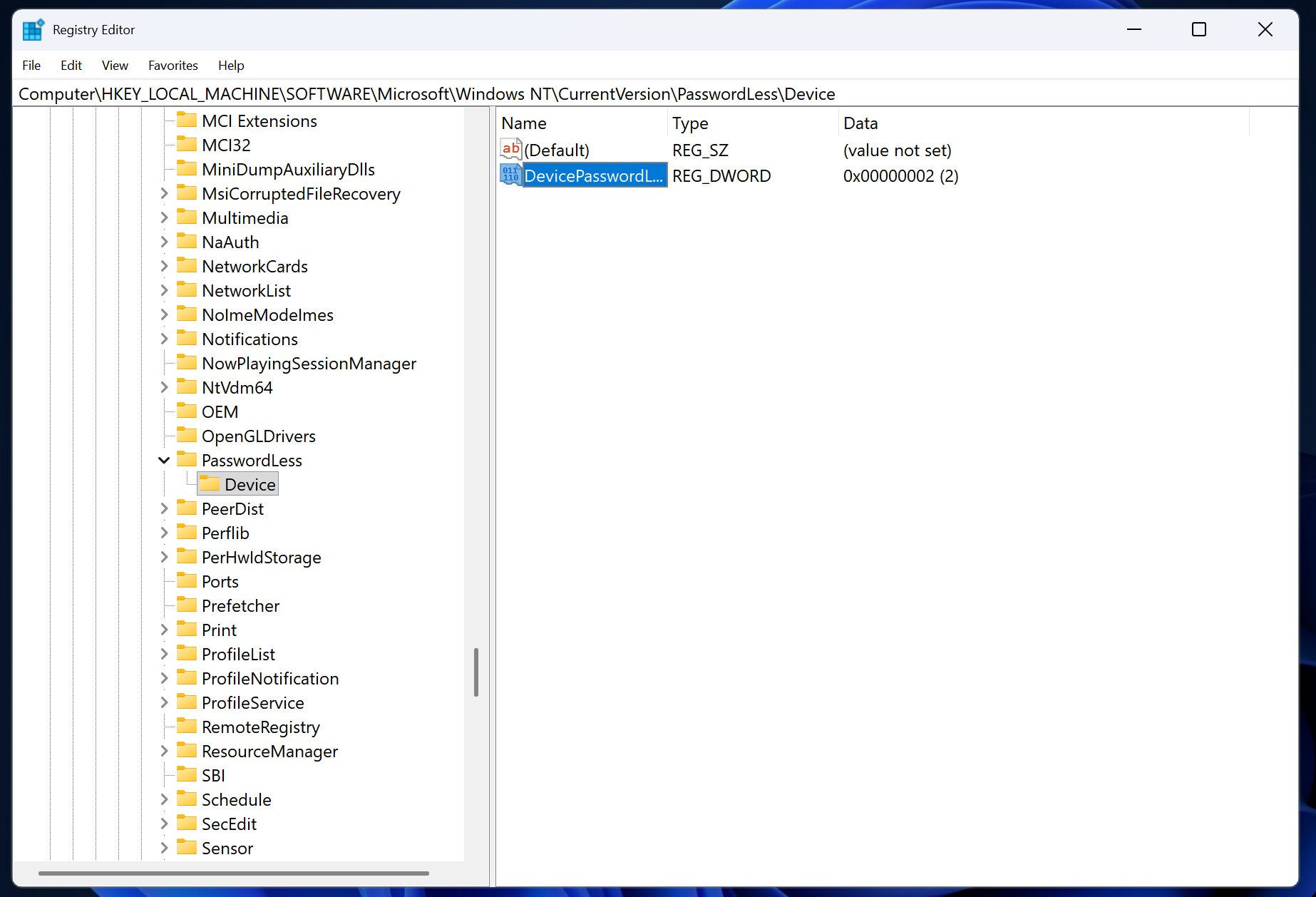1316x897 pixels.
Task: Click the REG_SZ type cell
Action: point(700,150)
